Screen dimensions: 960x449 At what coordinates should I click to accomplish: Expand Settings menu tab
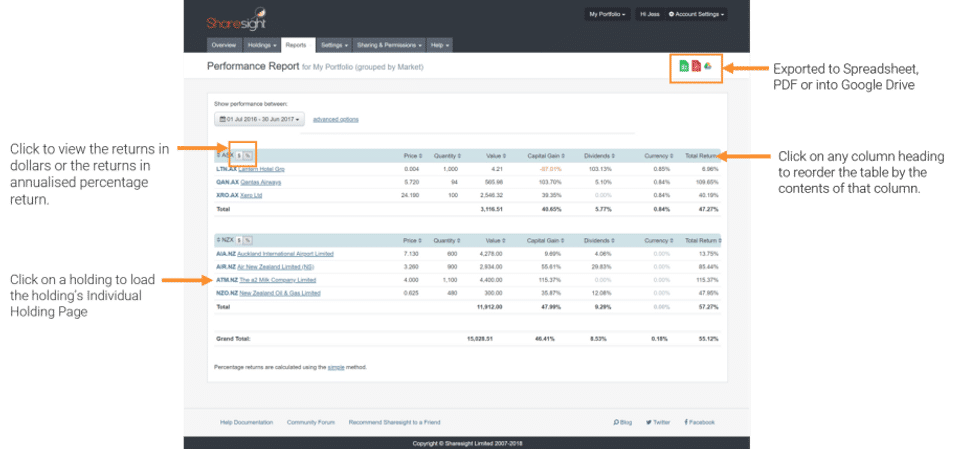[x=334, y=45]
